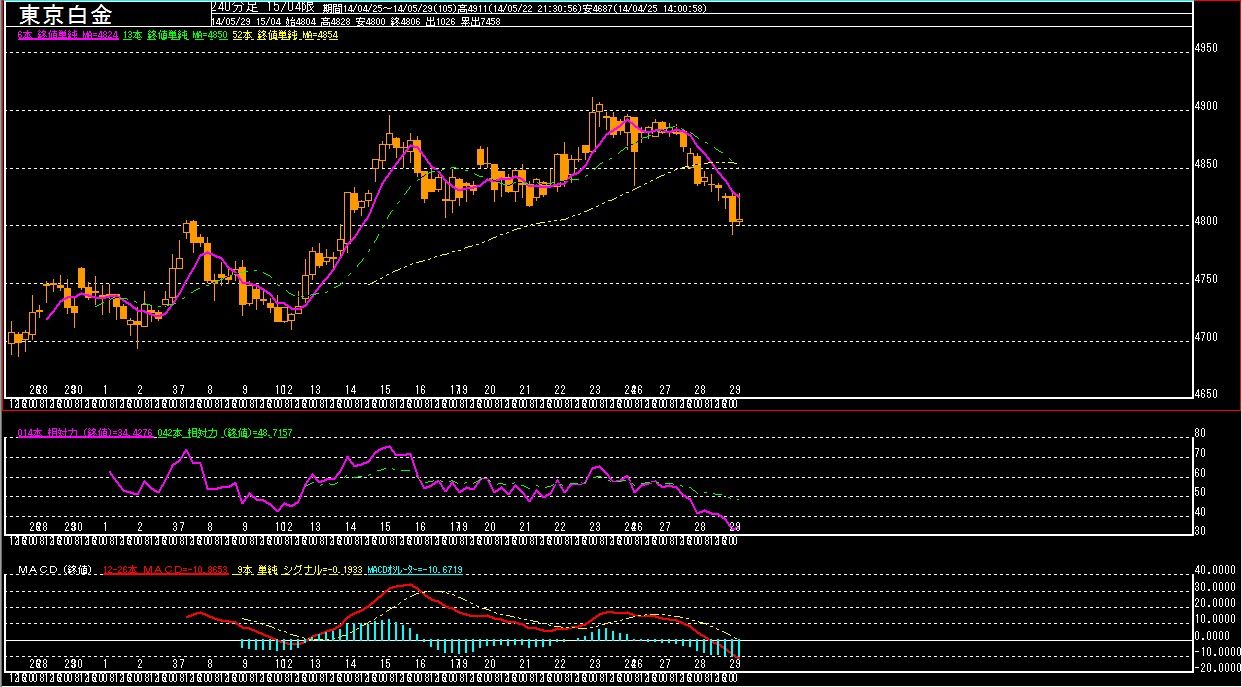Select the 6本 MA=4824 magenta legend link
Viewport: 1242px width, 687px height.
pos(68,34)
